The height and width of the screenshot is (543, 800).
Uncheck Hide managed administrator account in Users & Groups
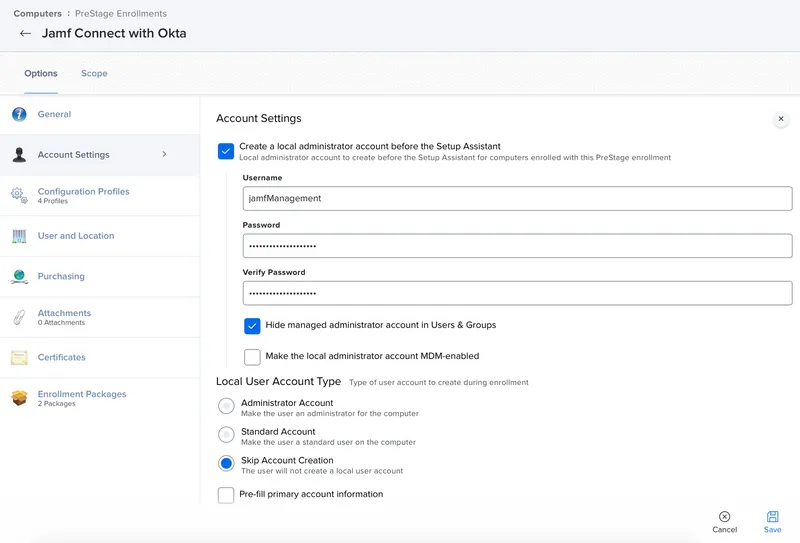(252, 326)
